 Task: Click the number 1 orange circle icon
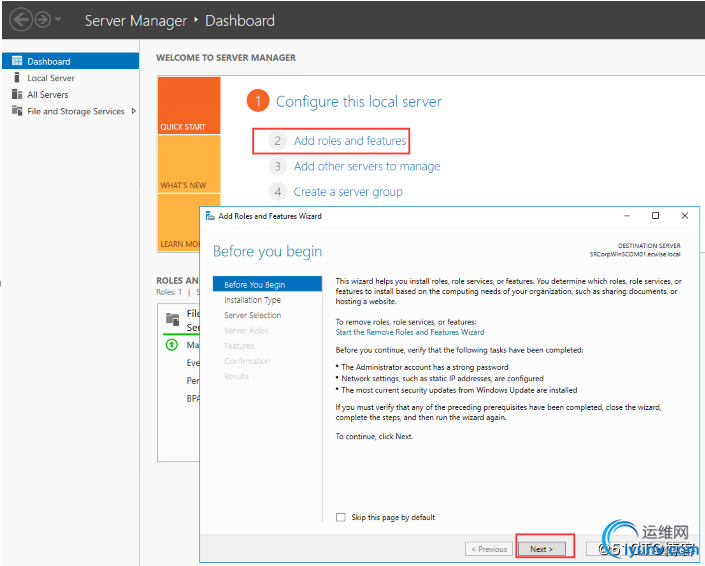[258, 101]
